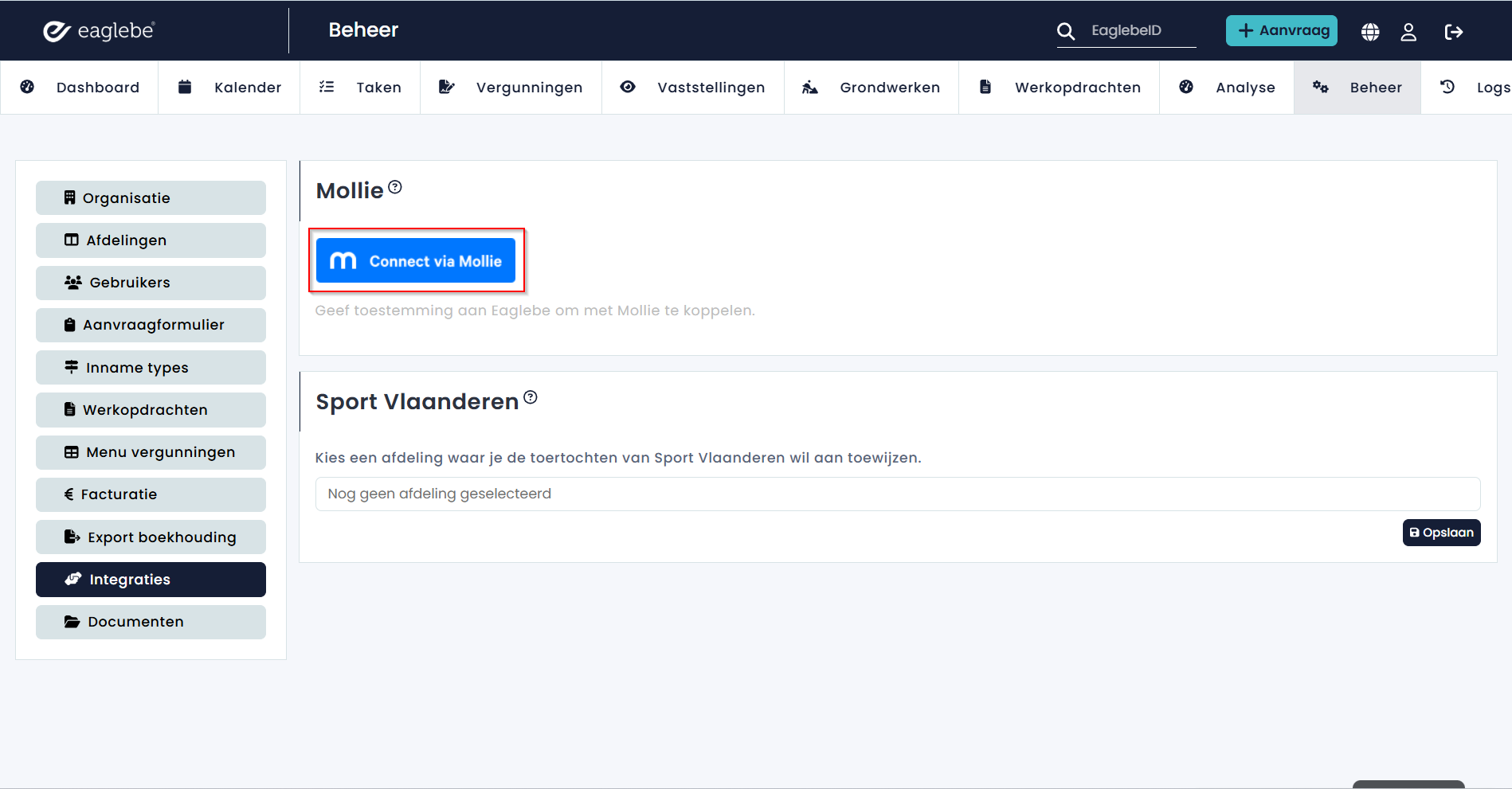Viewport: 1512px width, 789px height.
Task: Open the Vaststellingen tab
Action: pyautogui.click(x=693, y=88)
